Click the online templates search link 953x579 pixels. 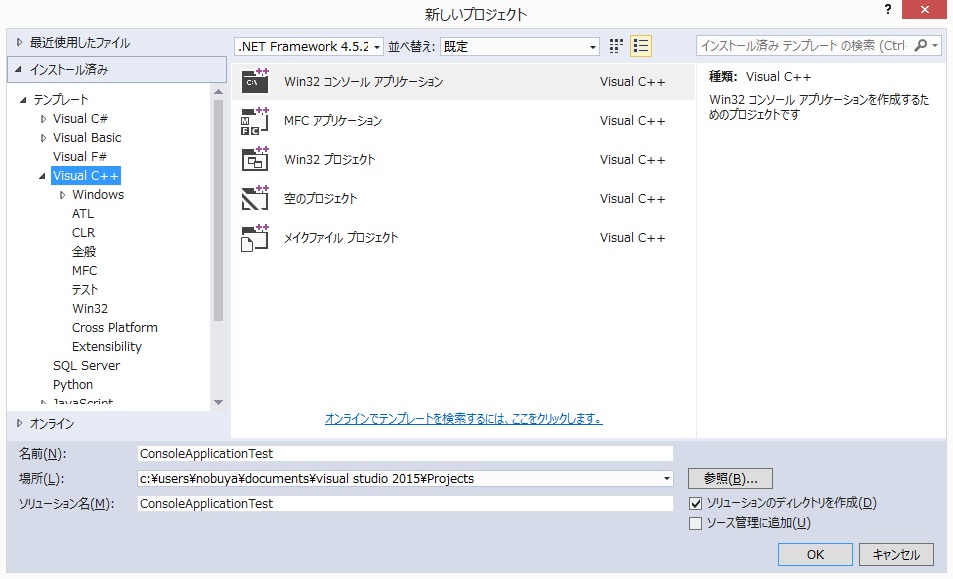pyautogui.click(x=465, y=419)
